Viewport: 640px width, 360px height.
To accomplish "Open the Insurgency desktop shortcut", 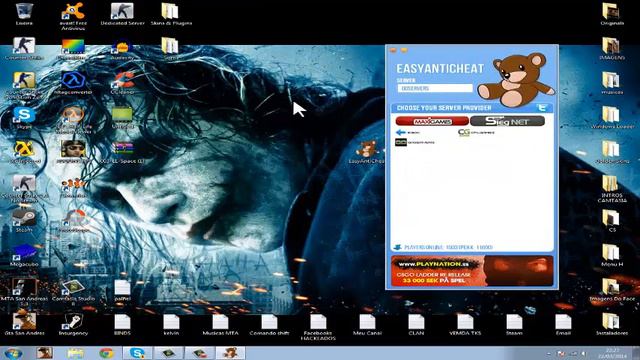I will coord(73,324).
